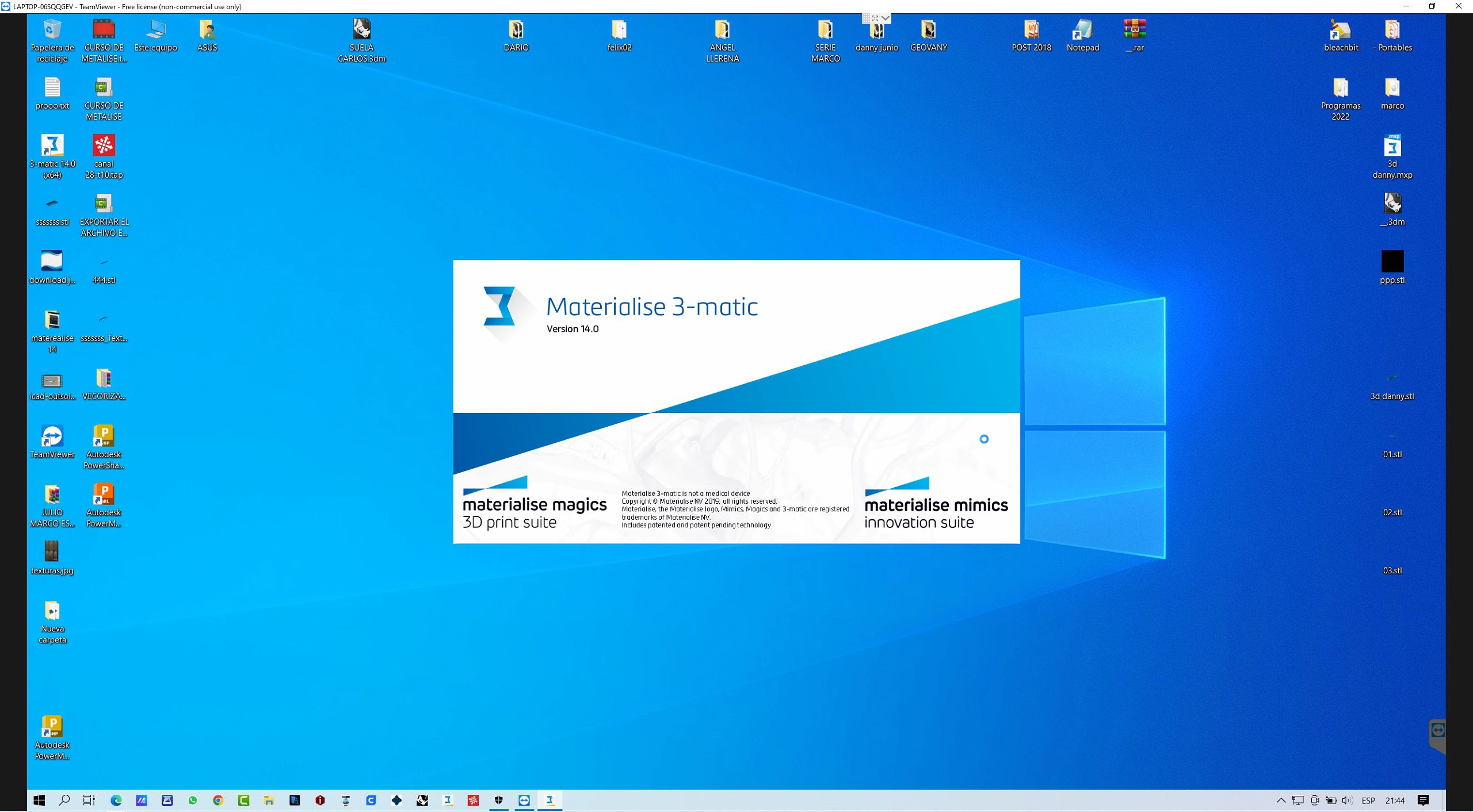Open the 3-matic 14.0 (x64) desktop shortcut

[x=52, y=146]
